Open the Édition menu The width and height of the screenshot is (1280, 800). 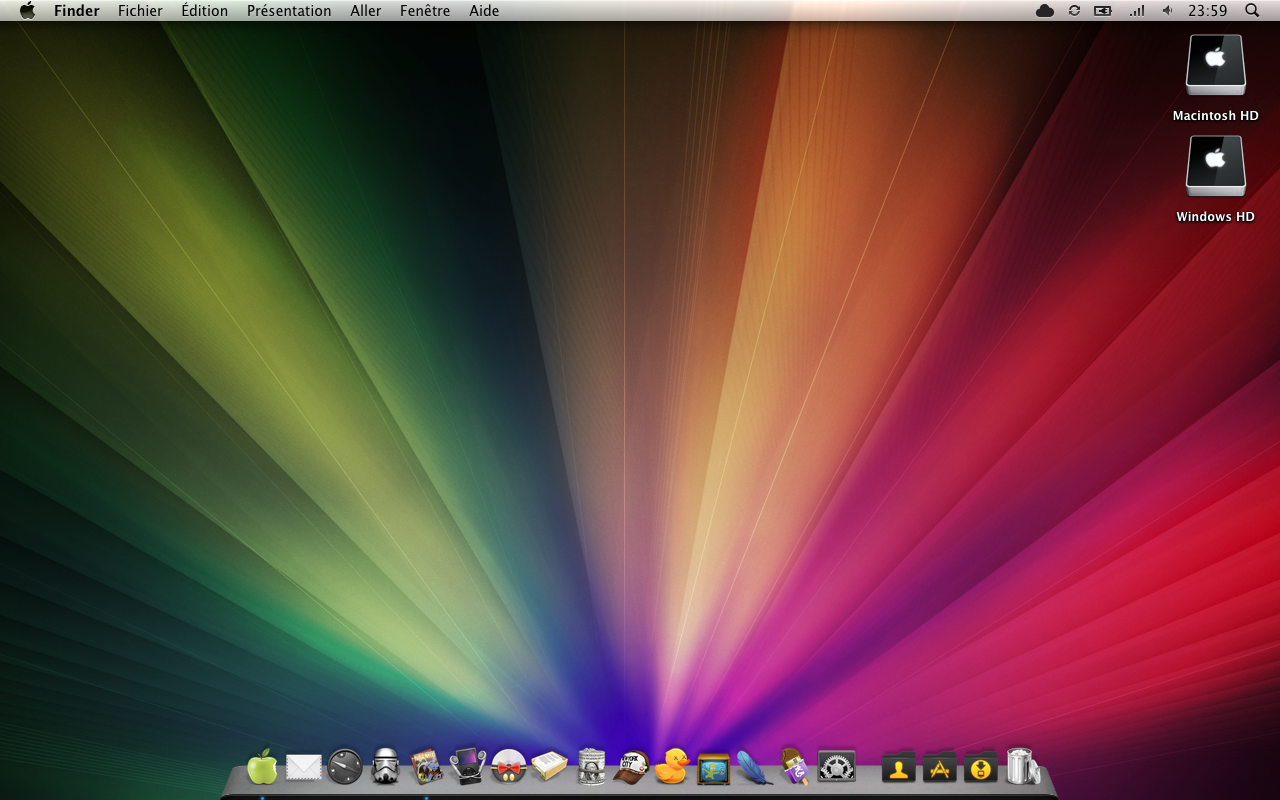[205, 11]
